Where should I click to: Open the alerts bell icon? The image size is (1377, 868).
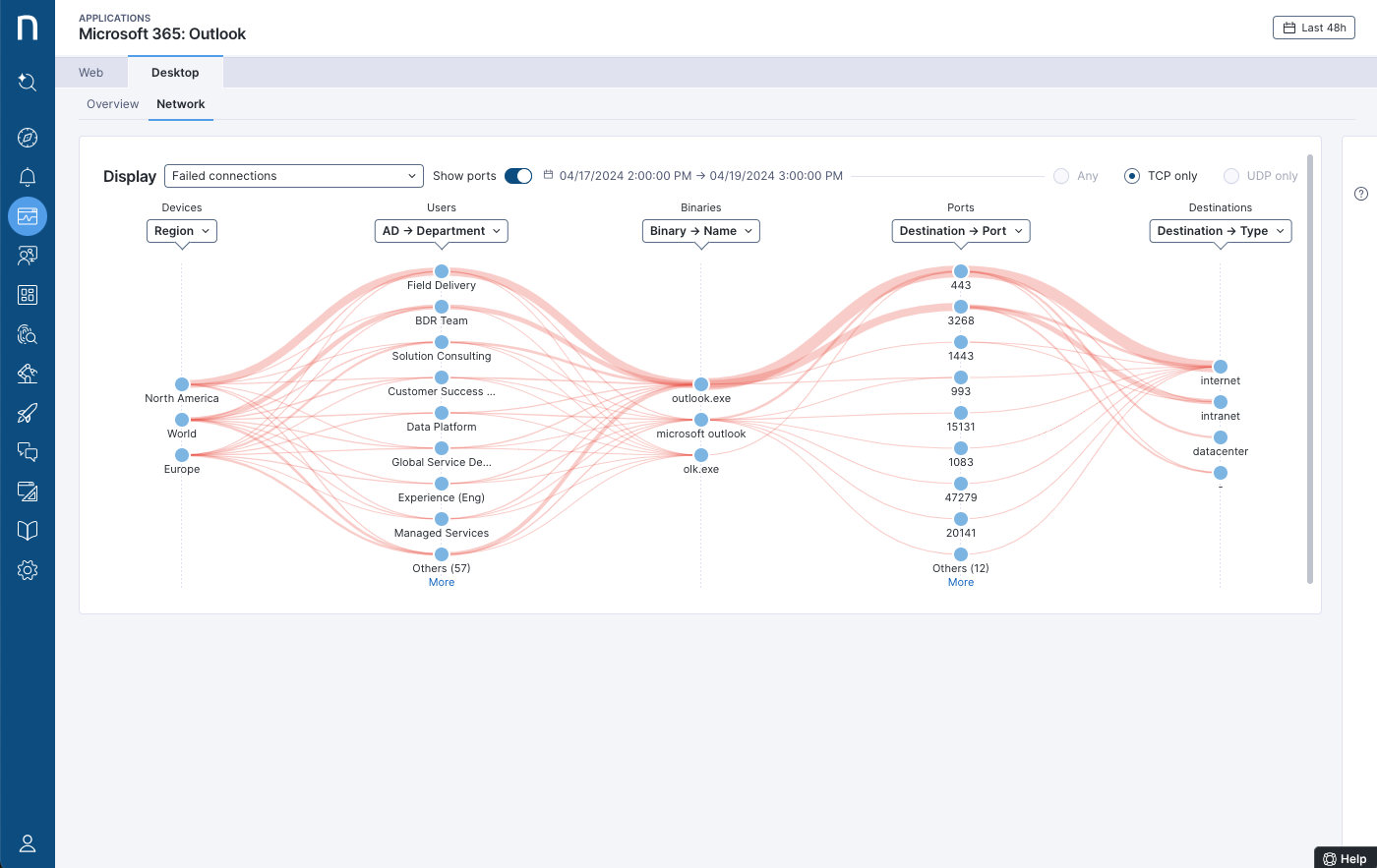28,177
